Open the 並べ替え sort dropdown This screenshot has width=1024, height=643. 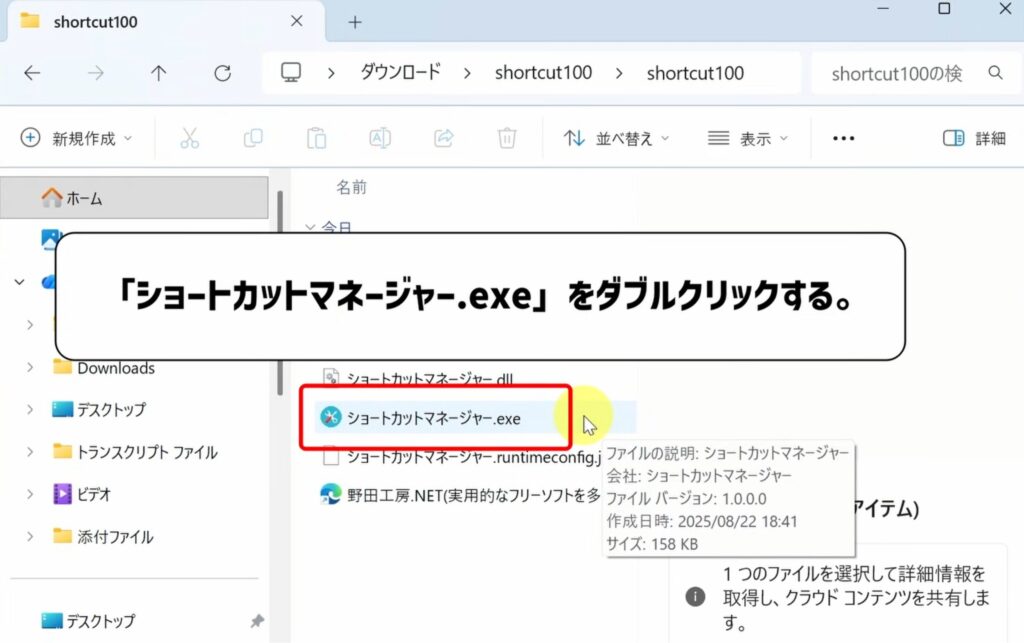click(622, 138)
